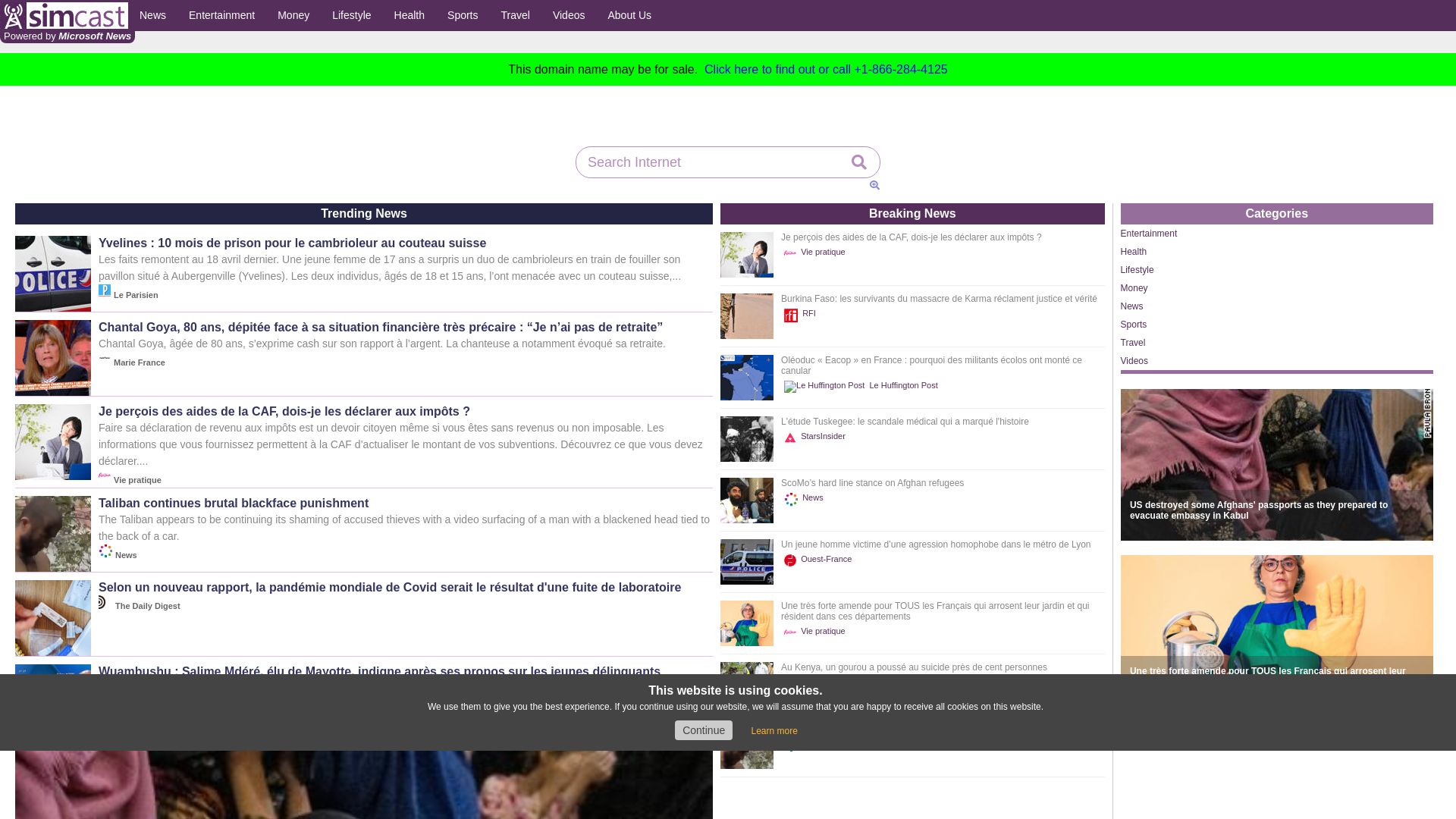Screen dimensions: 1456x819
Task: Open the Entertainment menu item
Action: click(x=221, y=15)
